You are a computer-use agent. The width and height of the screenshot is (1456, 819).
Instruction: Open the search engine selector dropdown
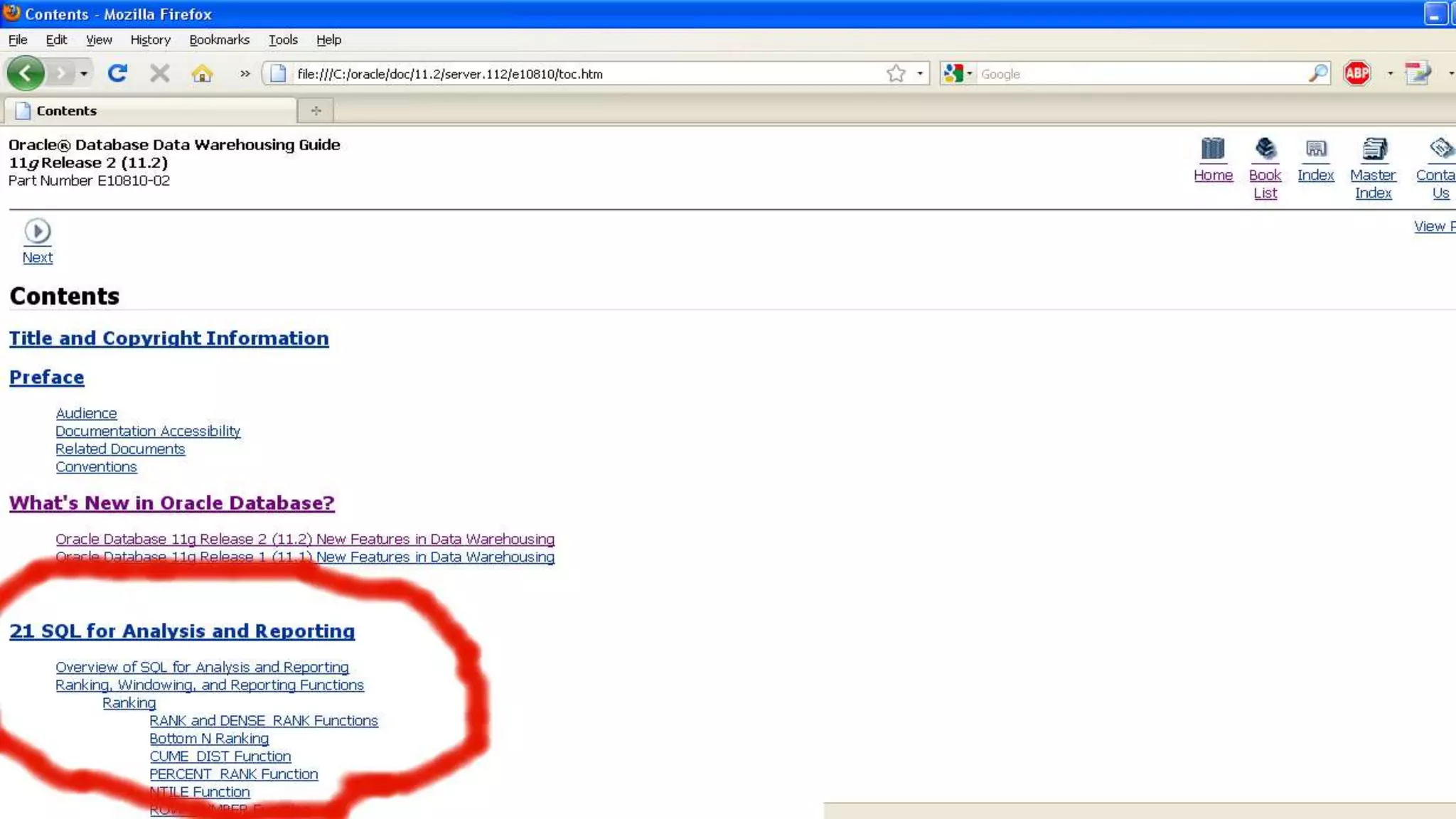(958, 73)
